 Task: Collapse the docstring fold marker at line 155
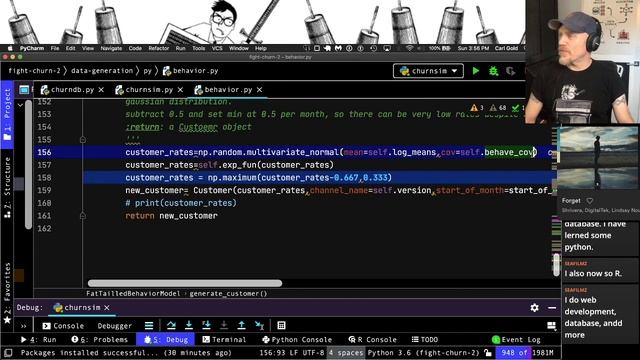[x=83, y=140]
